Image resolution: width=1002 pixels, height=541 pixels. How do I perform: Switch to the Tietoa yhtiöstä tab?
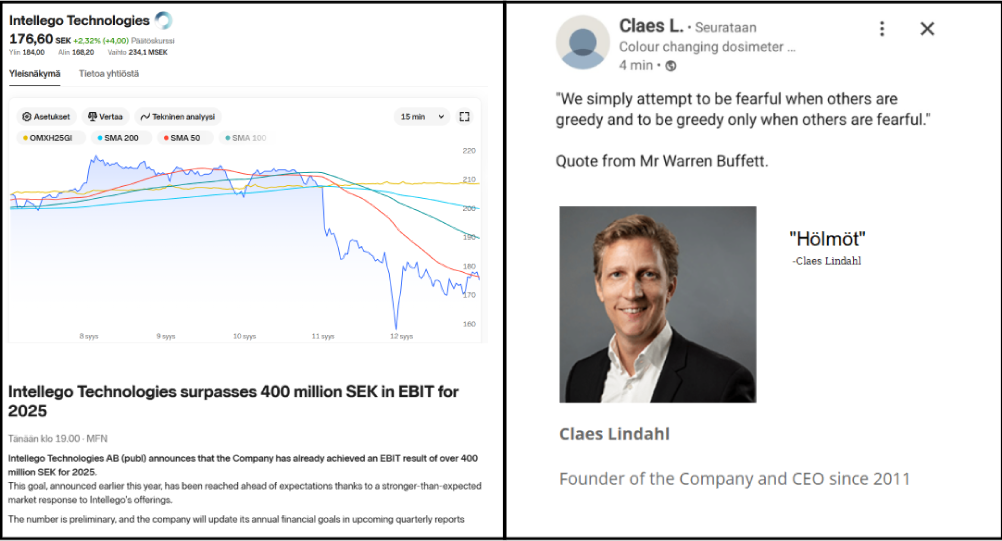click(x=109, y=73)
